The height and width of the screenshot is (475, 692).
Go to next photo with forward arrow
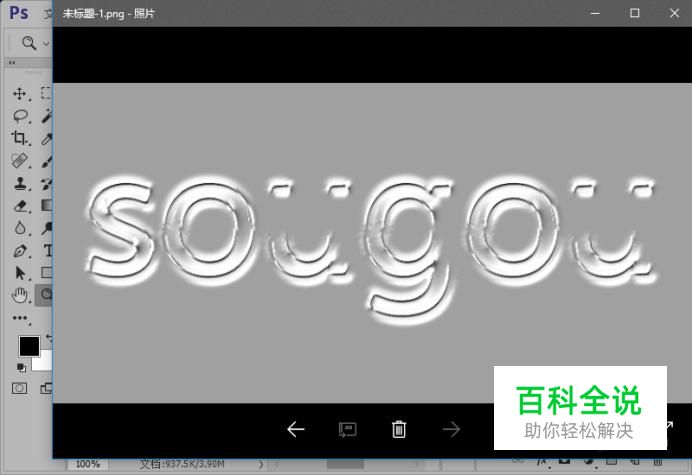click(451, 429)
